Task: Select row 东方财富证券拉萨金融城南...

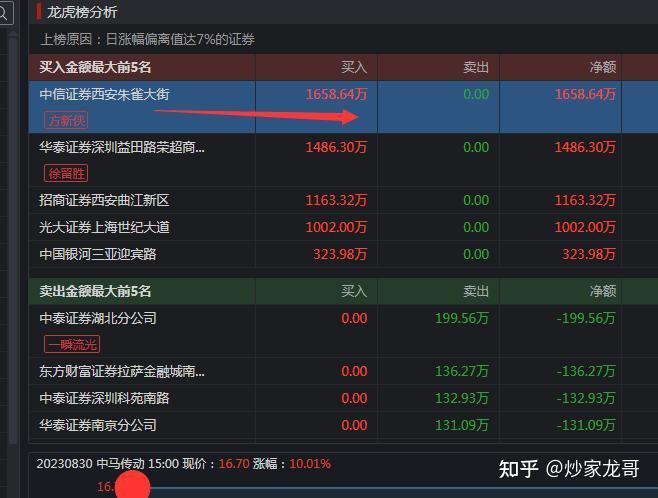Action: (x=343, y=371)
